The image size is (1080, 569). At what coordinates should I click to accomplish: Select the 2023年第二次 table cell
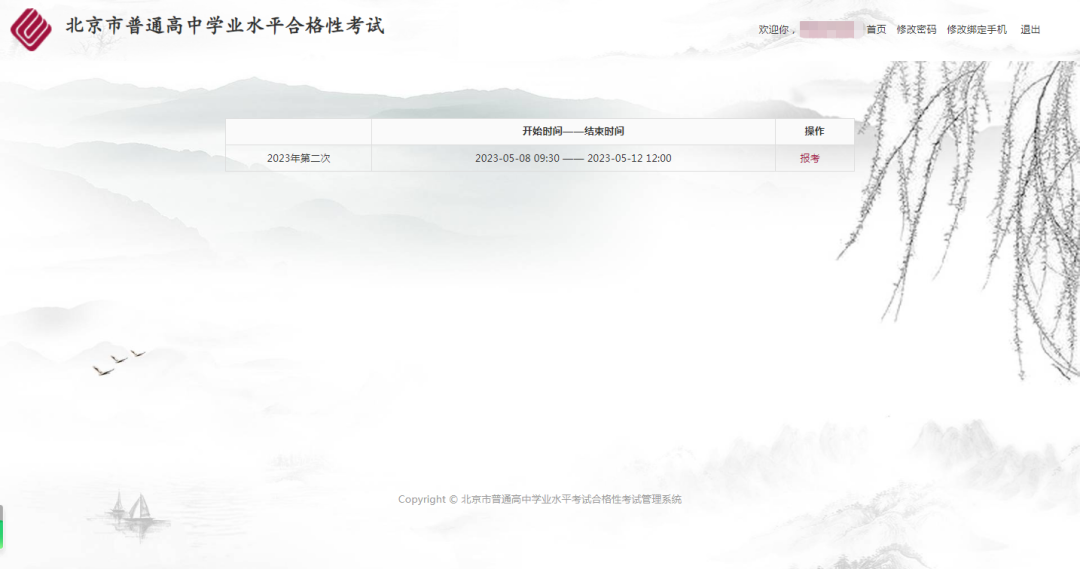[x=298, y=158]
